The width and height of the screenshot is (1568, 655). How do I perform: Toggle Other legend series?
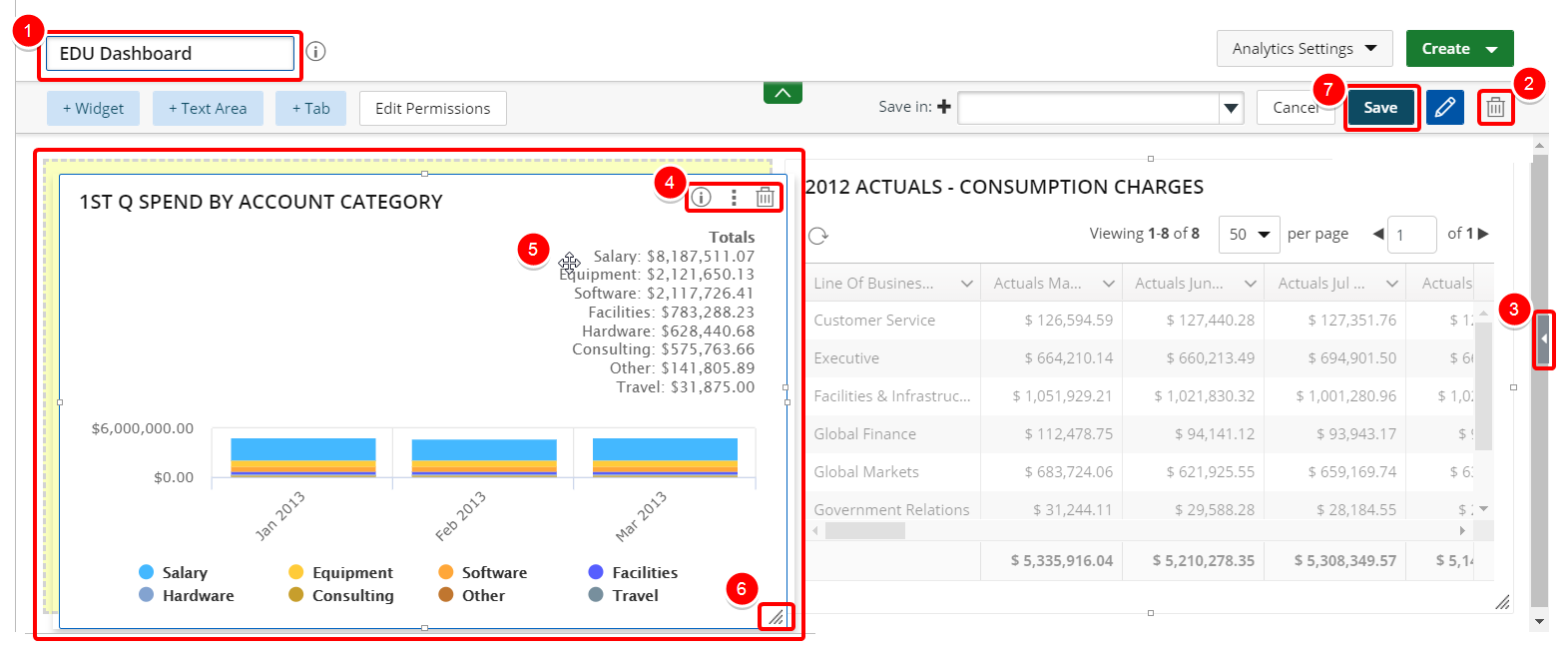(x=472, y=595)
